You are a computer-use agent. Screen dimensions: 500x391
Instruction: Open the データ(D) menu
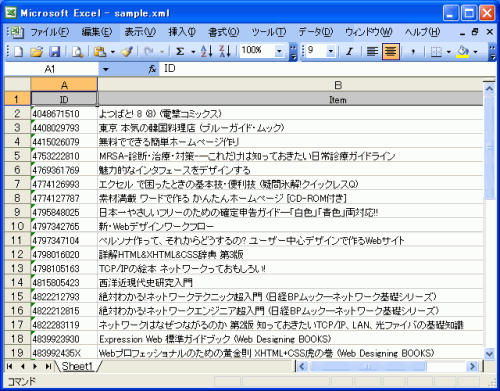316,32
